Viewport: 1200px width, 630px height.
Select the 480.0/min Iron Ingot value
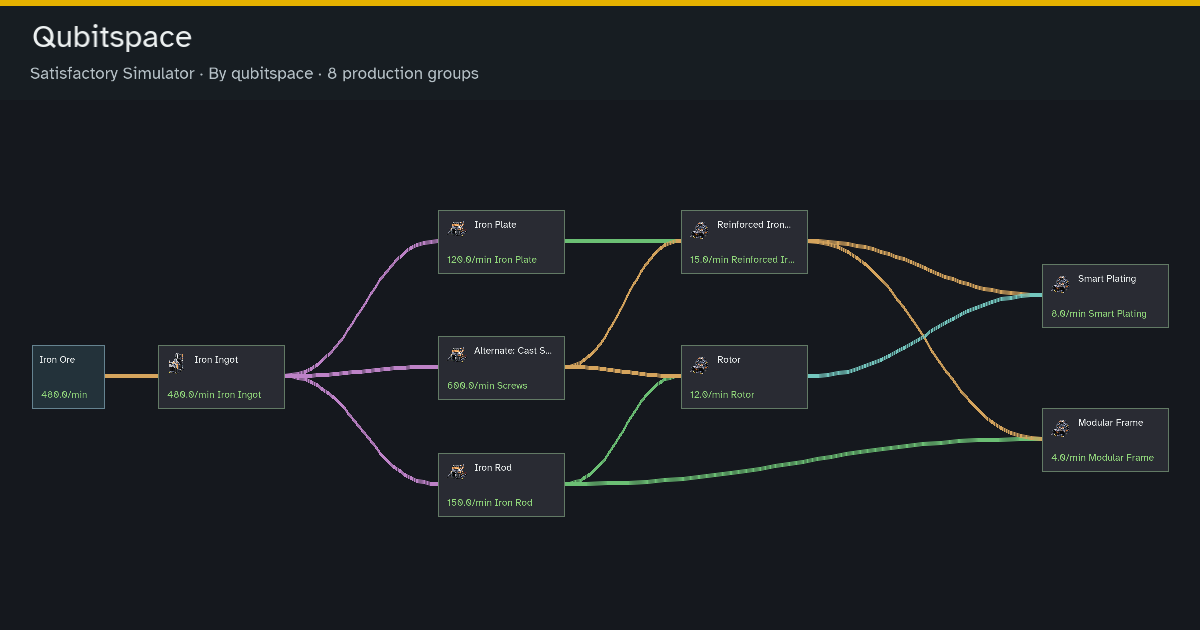pyautogui.click(x=214, y=395)
